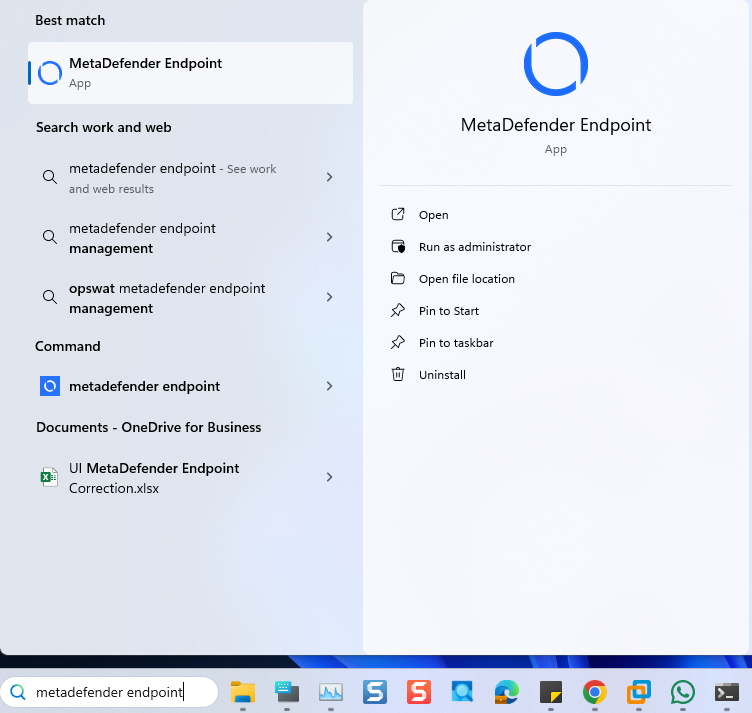Click the pin icon beside Pin to taskbar

[398, 342]
